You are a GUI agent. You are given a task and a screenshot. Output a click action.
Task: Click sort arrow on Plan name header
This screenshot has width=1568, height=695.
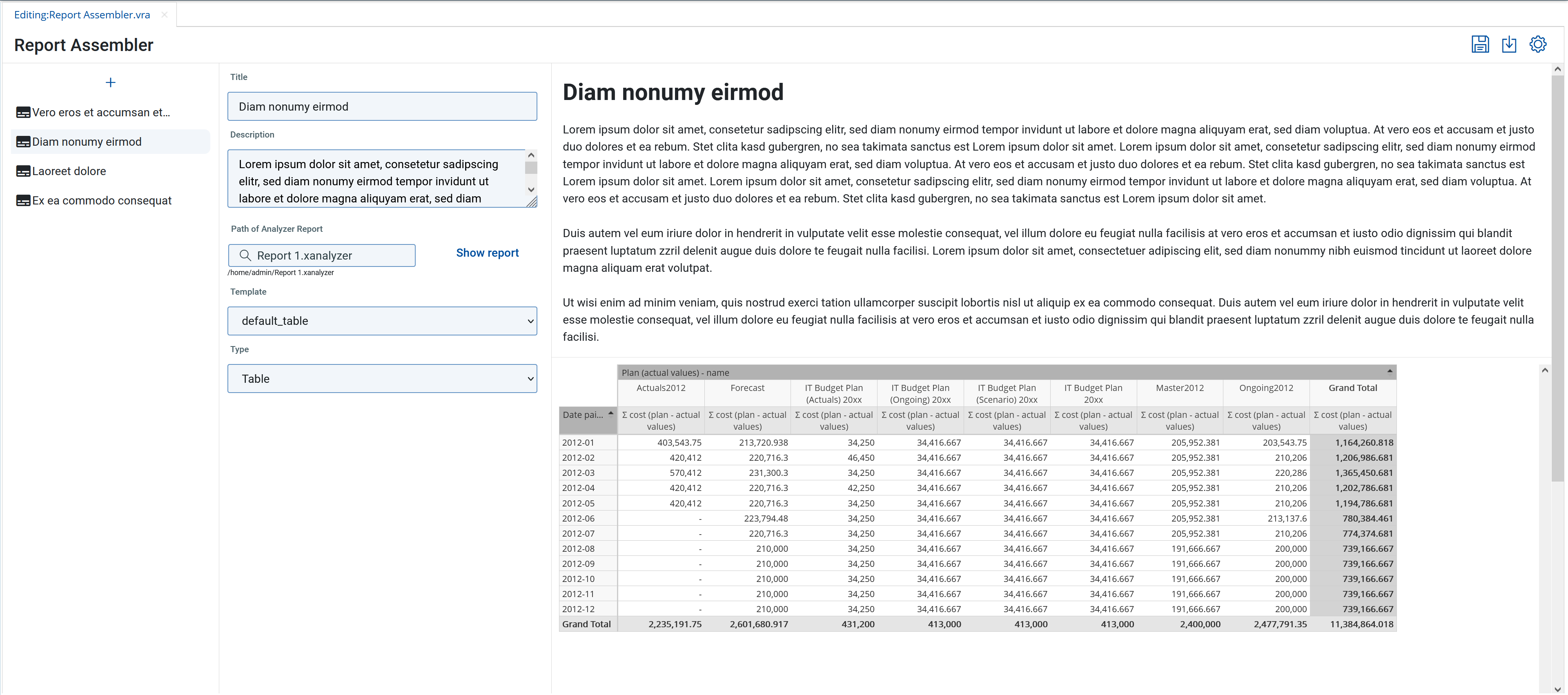pyautogui.click(x=1390, y=371)
